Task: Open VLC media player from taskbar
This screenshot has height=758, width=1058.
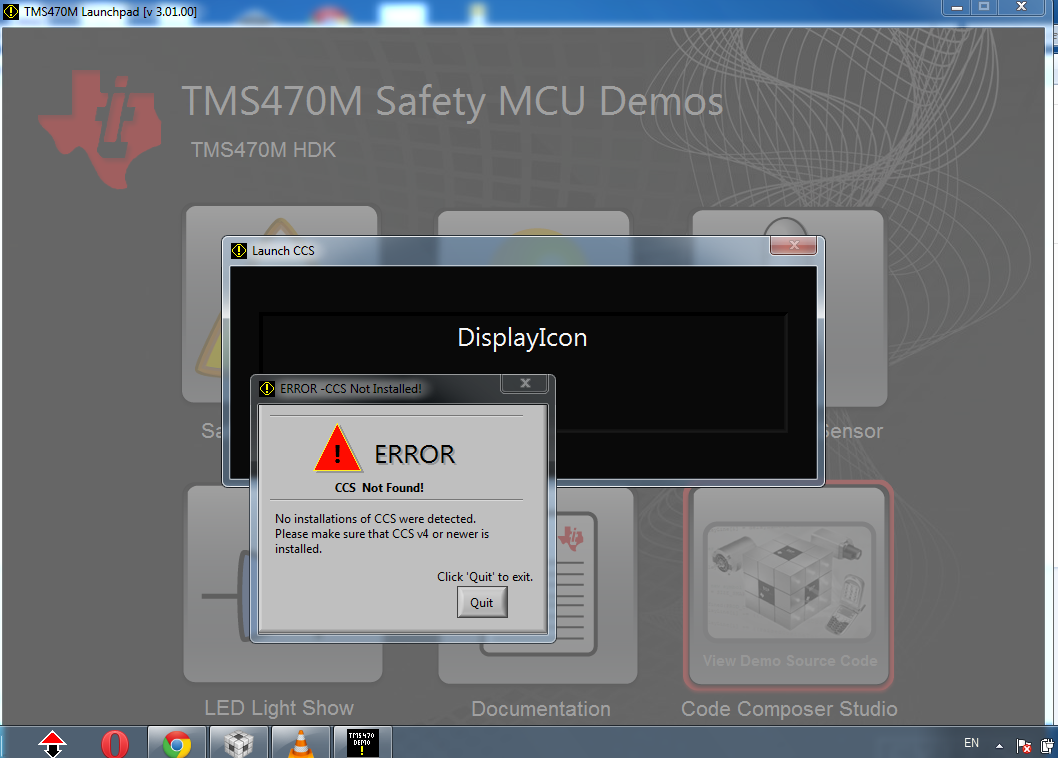Action: [301, 742]
